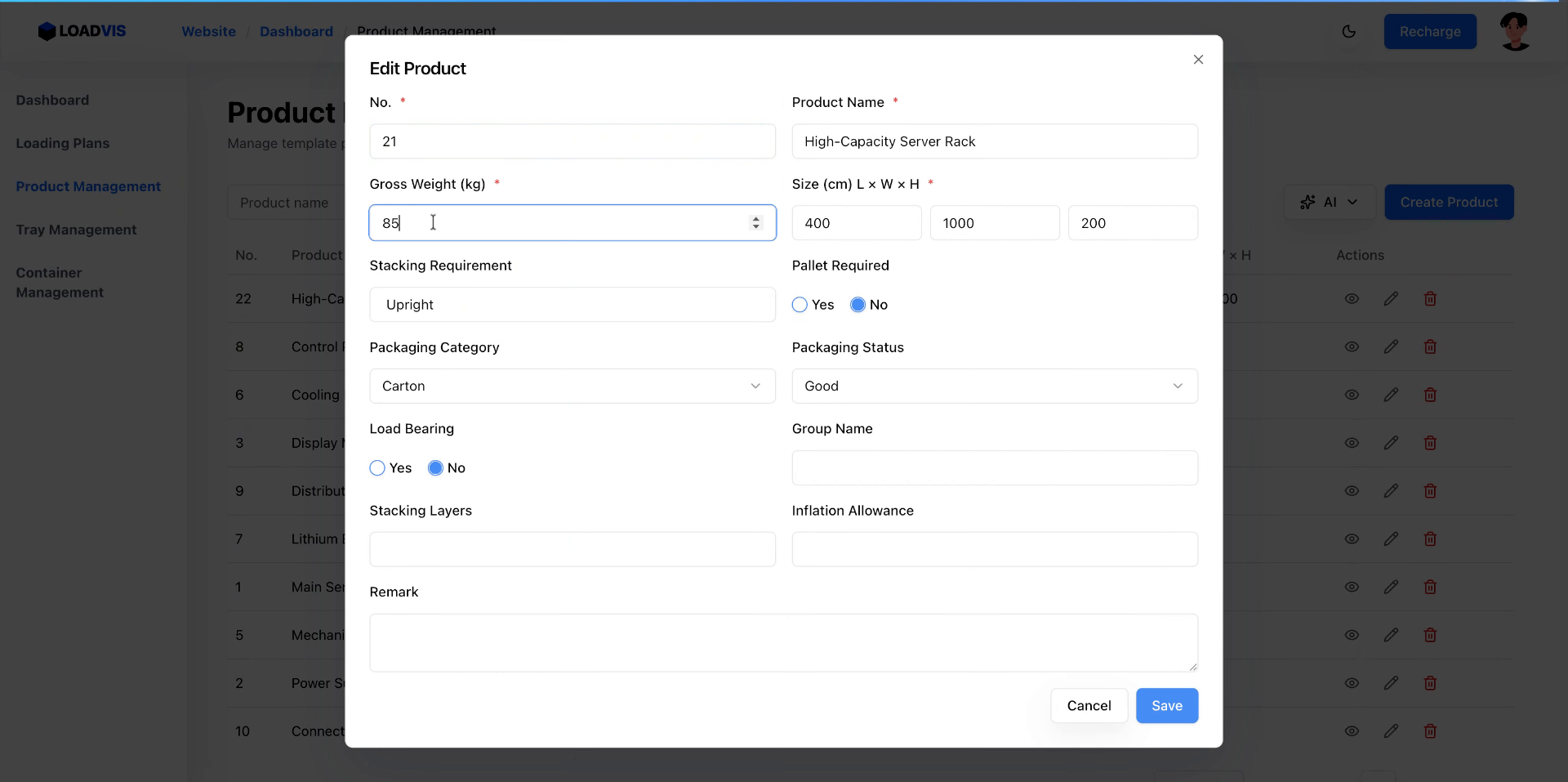Go to Loading Plans in sidebar

point(63,143)
